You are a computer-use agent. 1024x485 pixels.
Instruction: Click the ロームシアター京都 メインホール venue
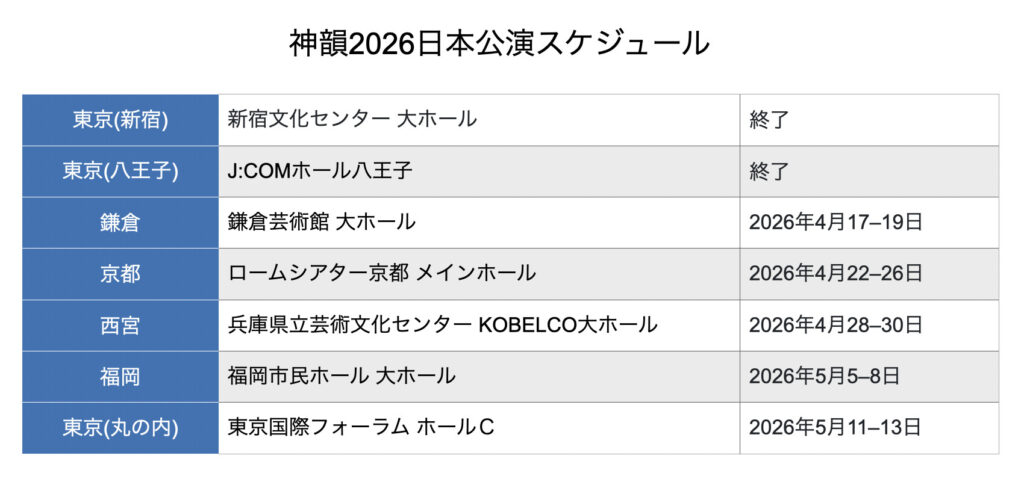pyautogui.click(x=382, y=274)
